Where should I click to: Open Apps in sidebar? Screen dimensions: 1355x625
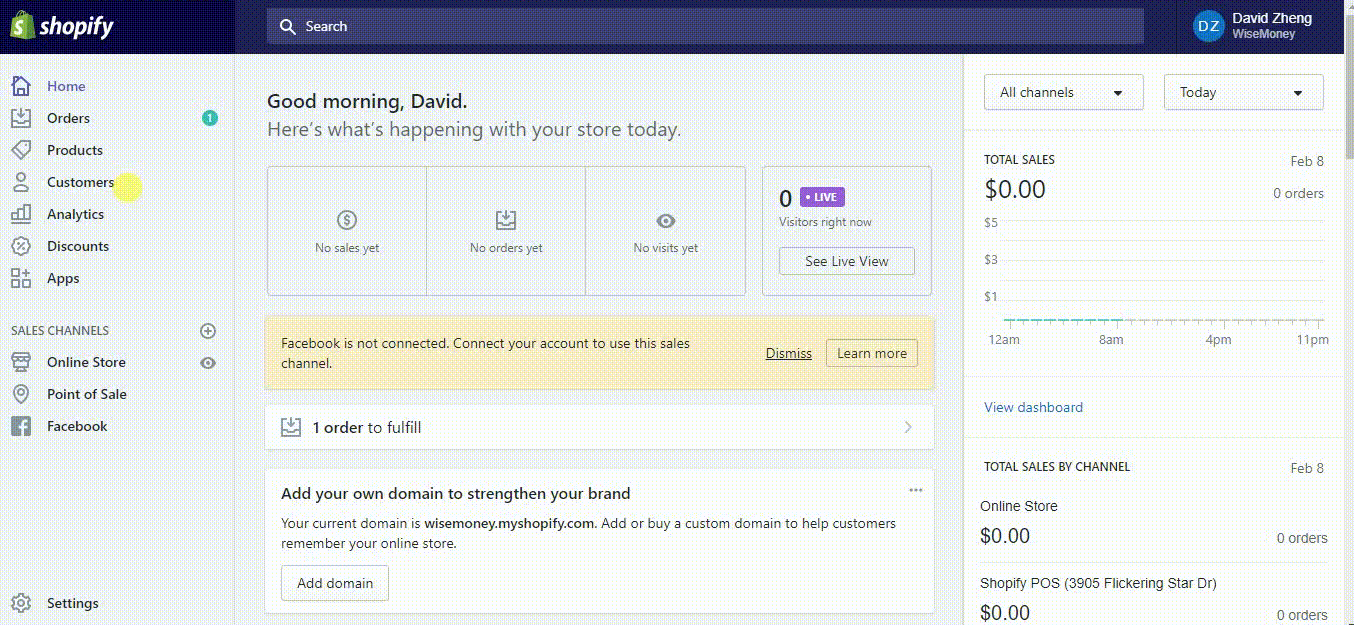point(63,278)
